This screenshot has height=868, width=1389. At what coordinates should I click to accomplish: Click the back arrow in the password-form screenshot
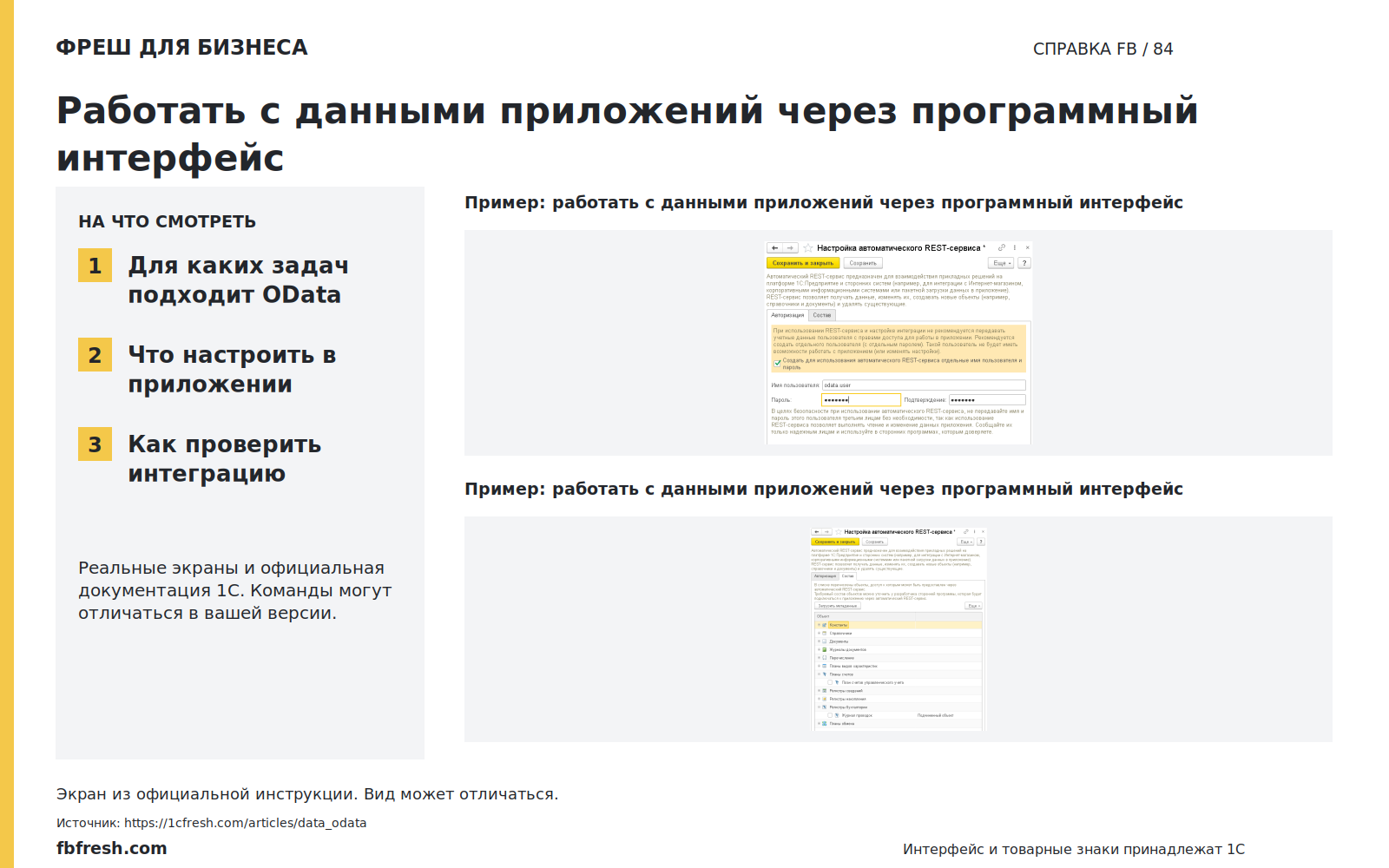(774, 247)
